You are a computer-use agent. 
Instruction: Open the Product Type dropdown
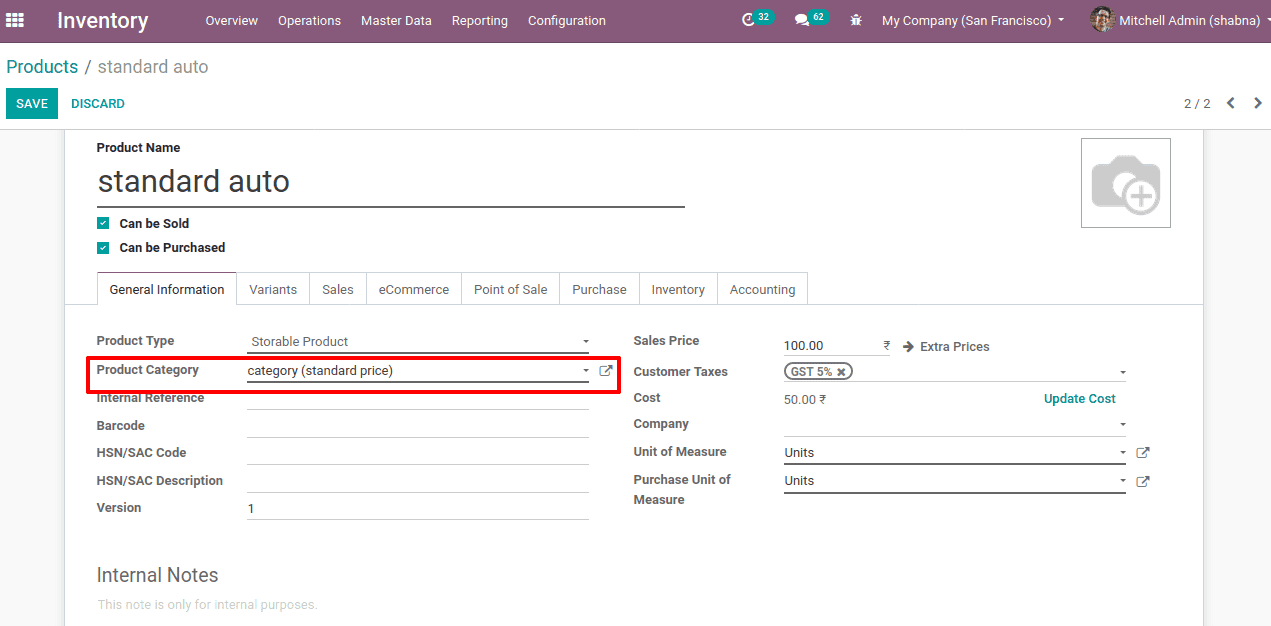pyautogui.click(x=418, y=342)
